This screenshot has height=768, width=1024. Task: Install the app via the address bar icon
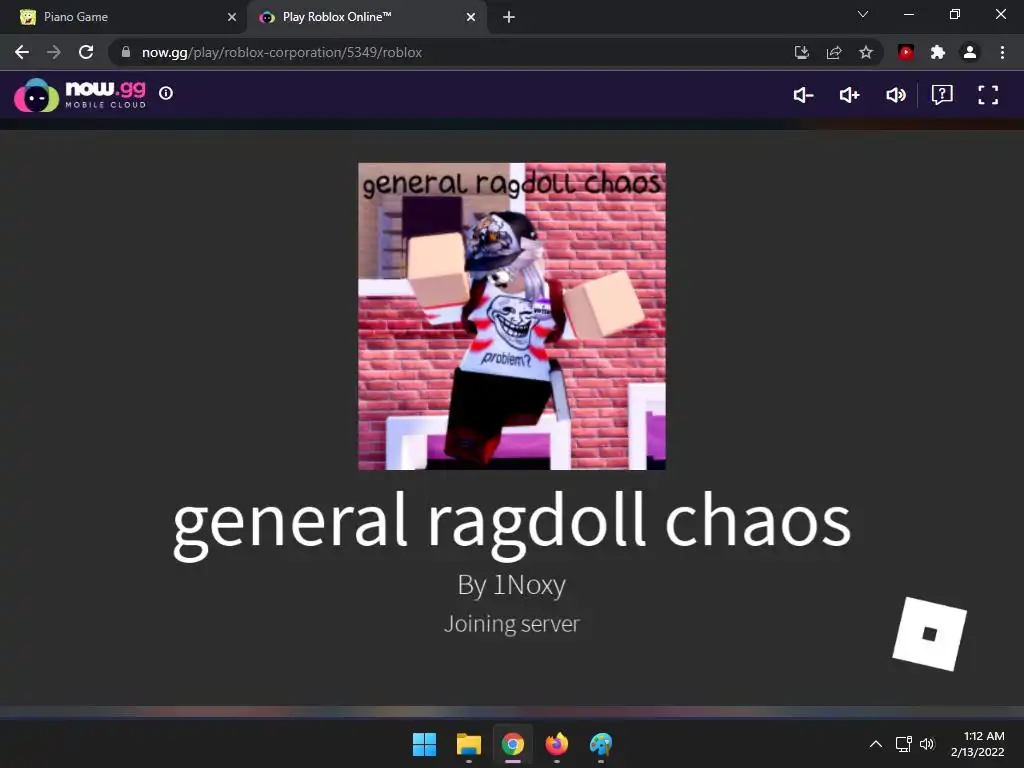(x=801, y=52)
